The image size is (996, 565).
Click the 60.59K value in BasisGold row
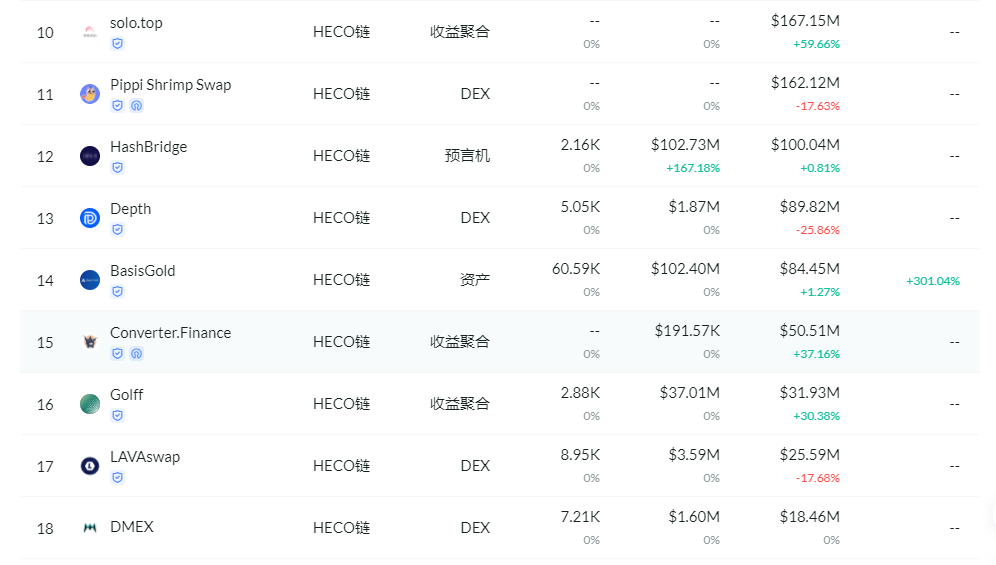coord(575,269)
